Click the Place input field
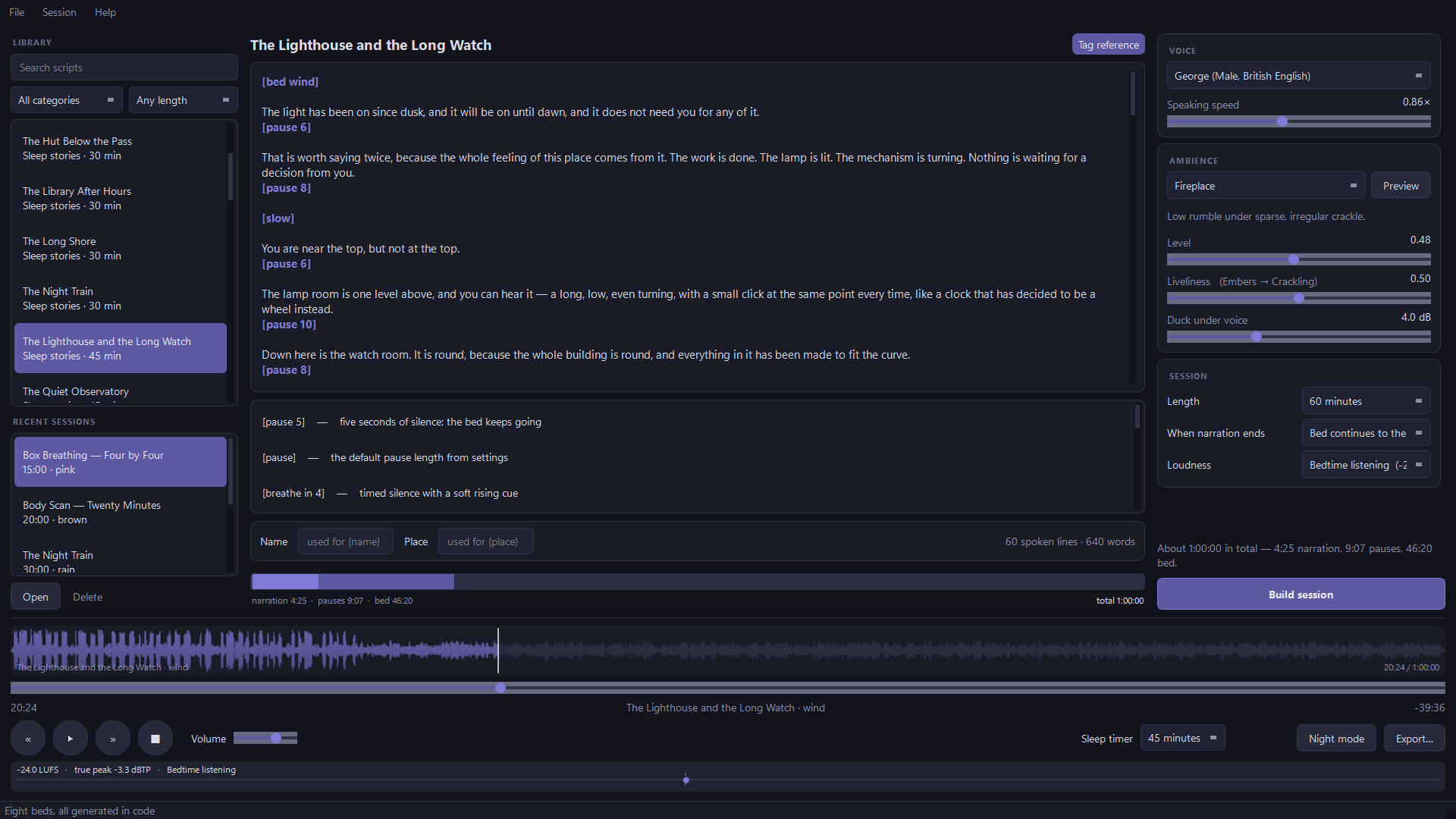The height and width of the screenshot is (819, 1456). click(x=485, y=541)
